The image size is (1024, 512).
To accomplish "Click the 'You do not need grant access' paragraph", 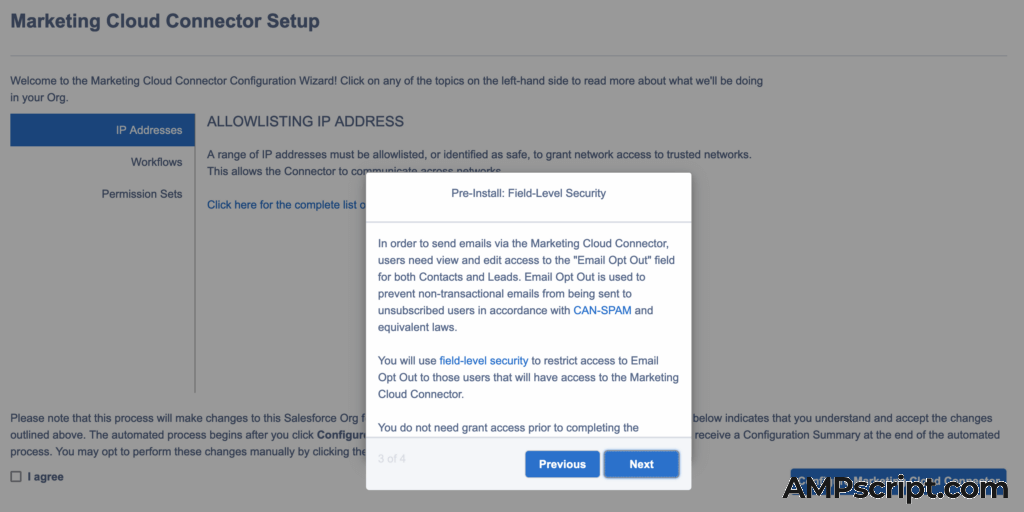I will coord(508,428).
